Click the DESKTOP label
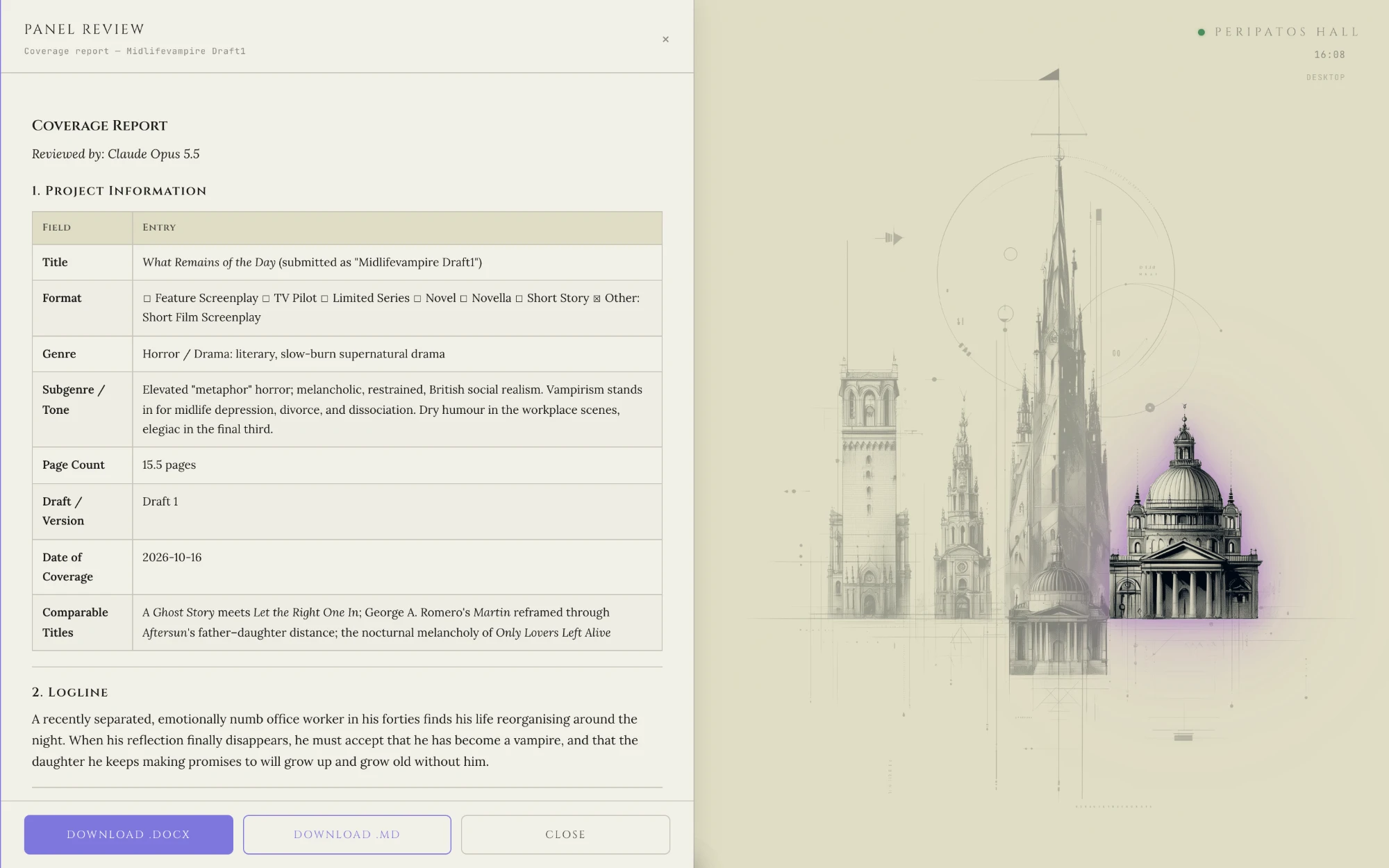Viewport: 1389px width, 868px height. [x=1325, y=77]
